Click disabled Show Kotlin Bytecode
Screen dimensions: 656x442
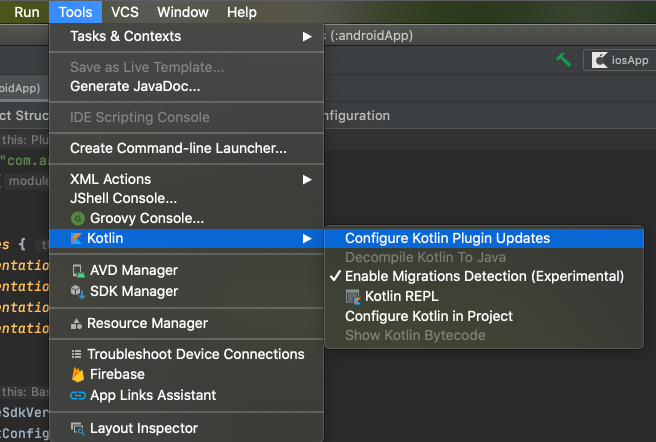(x=484, y=335)
